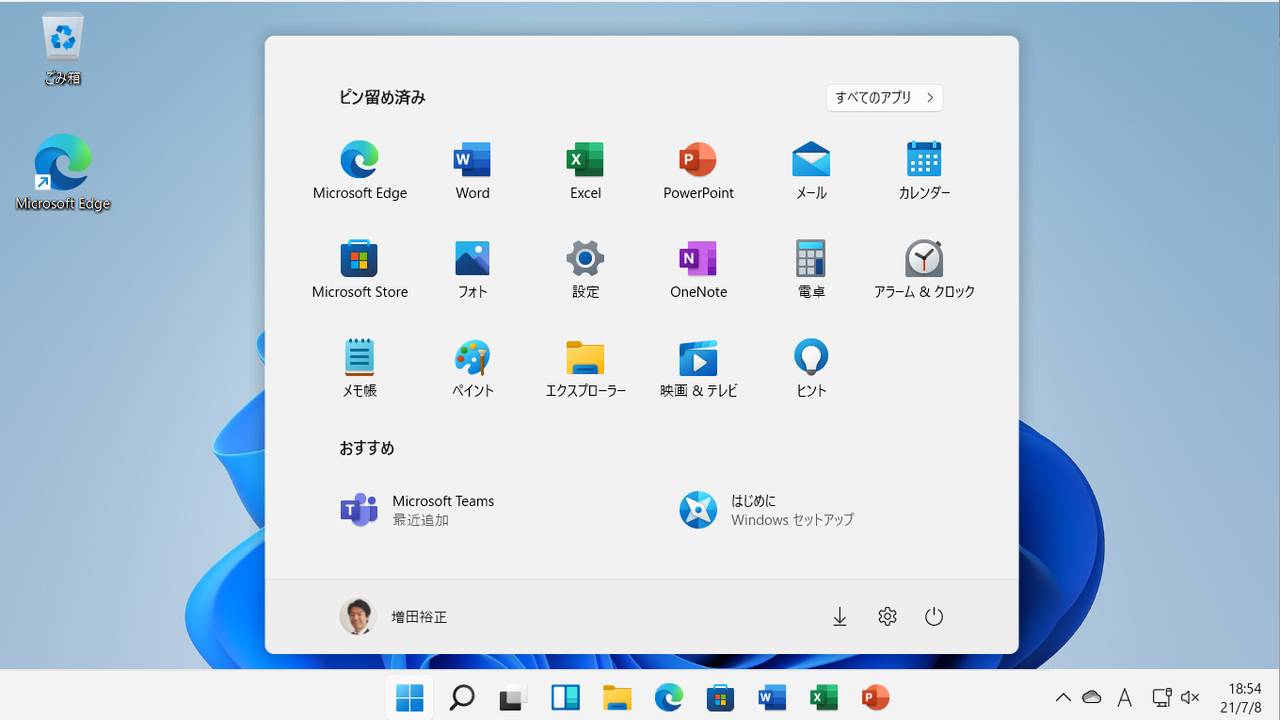Open Microsoft Store from the taskbar

point(720,697)
